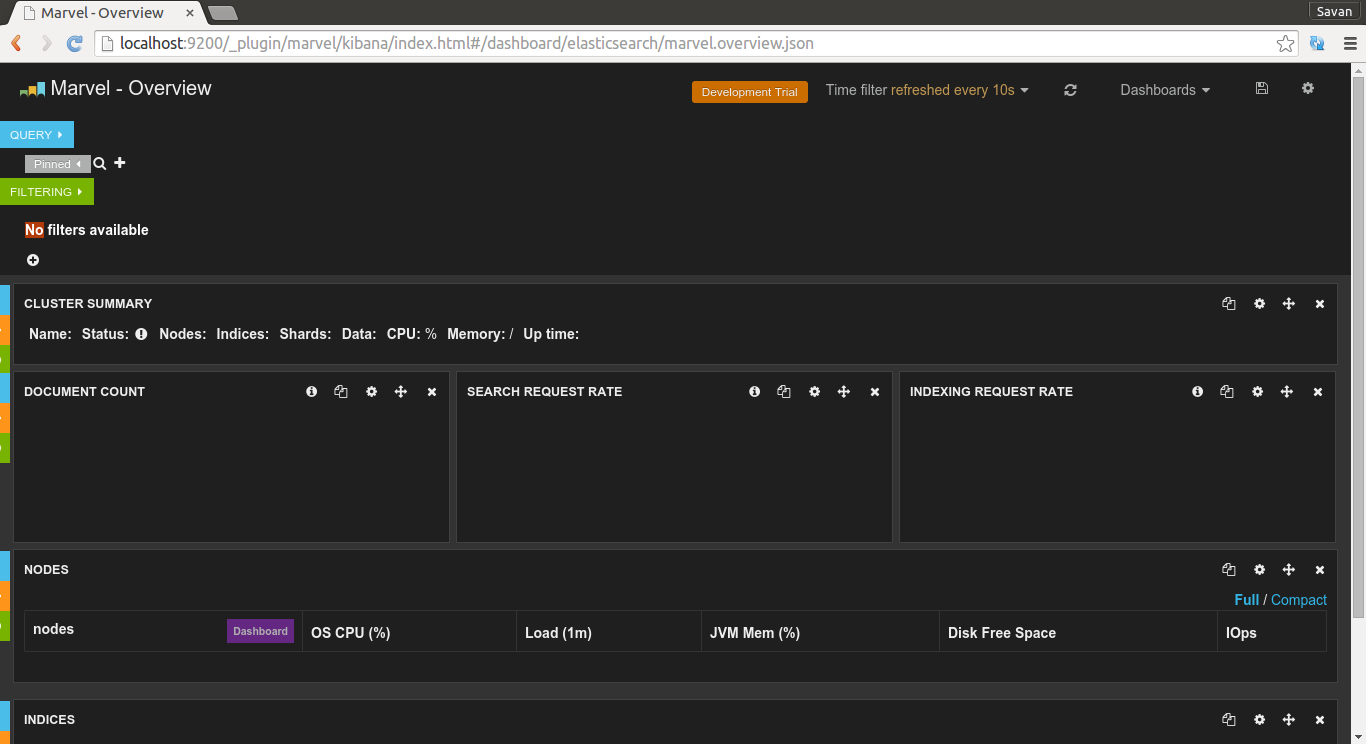Open Document Count panel settings
1366x744 pixels.
[x=372, y=392]
